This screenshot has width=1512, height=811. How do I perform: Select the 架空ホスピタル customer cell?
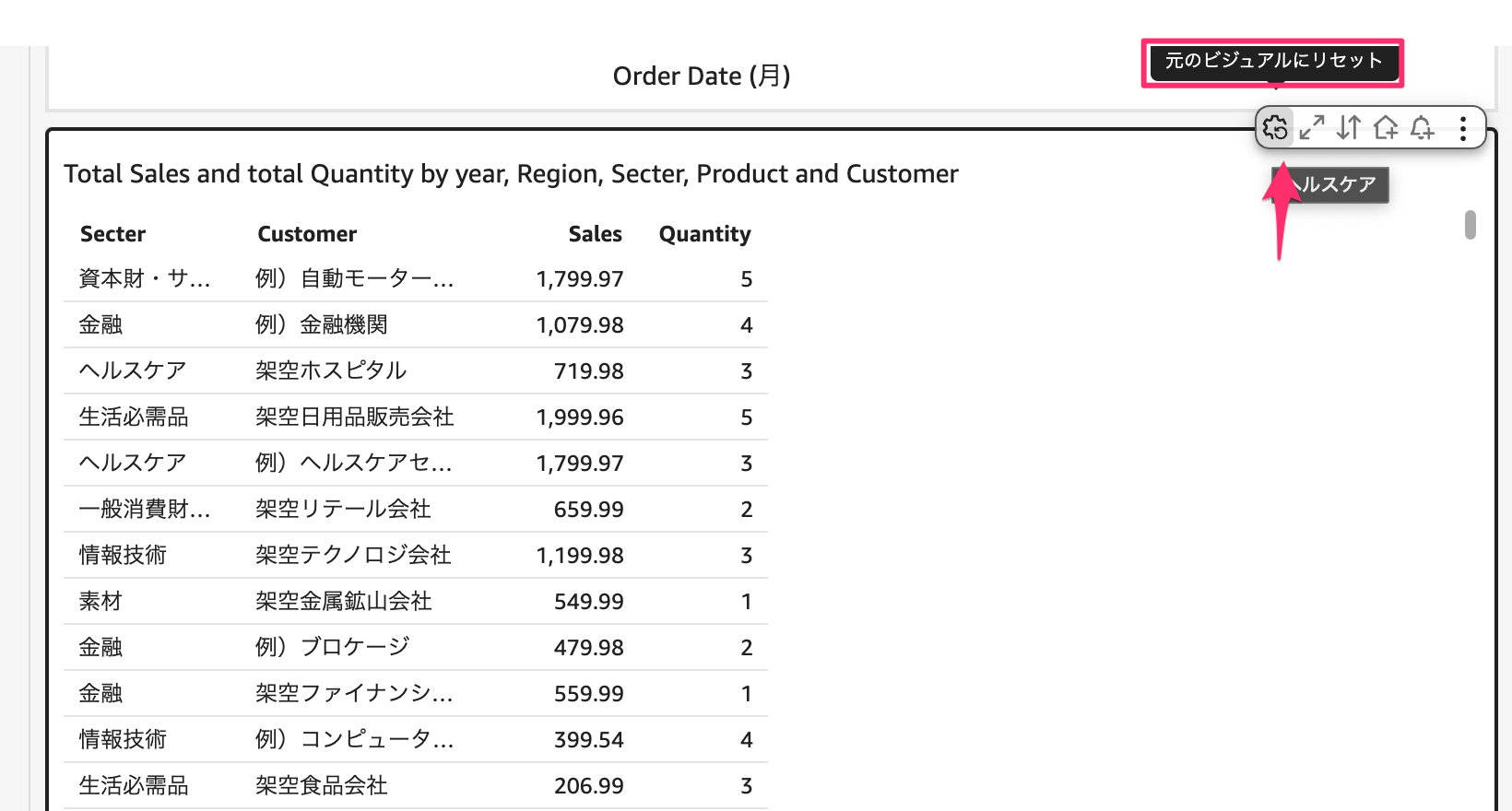(331, 370)
